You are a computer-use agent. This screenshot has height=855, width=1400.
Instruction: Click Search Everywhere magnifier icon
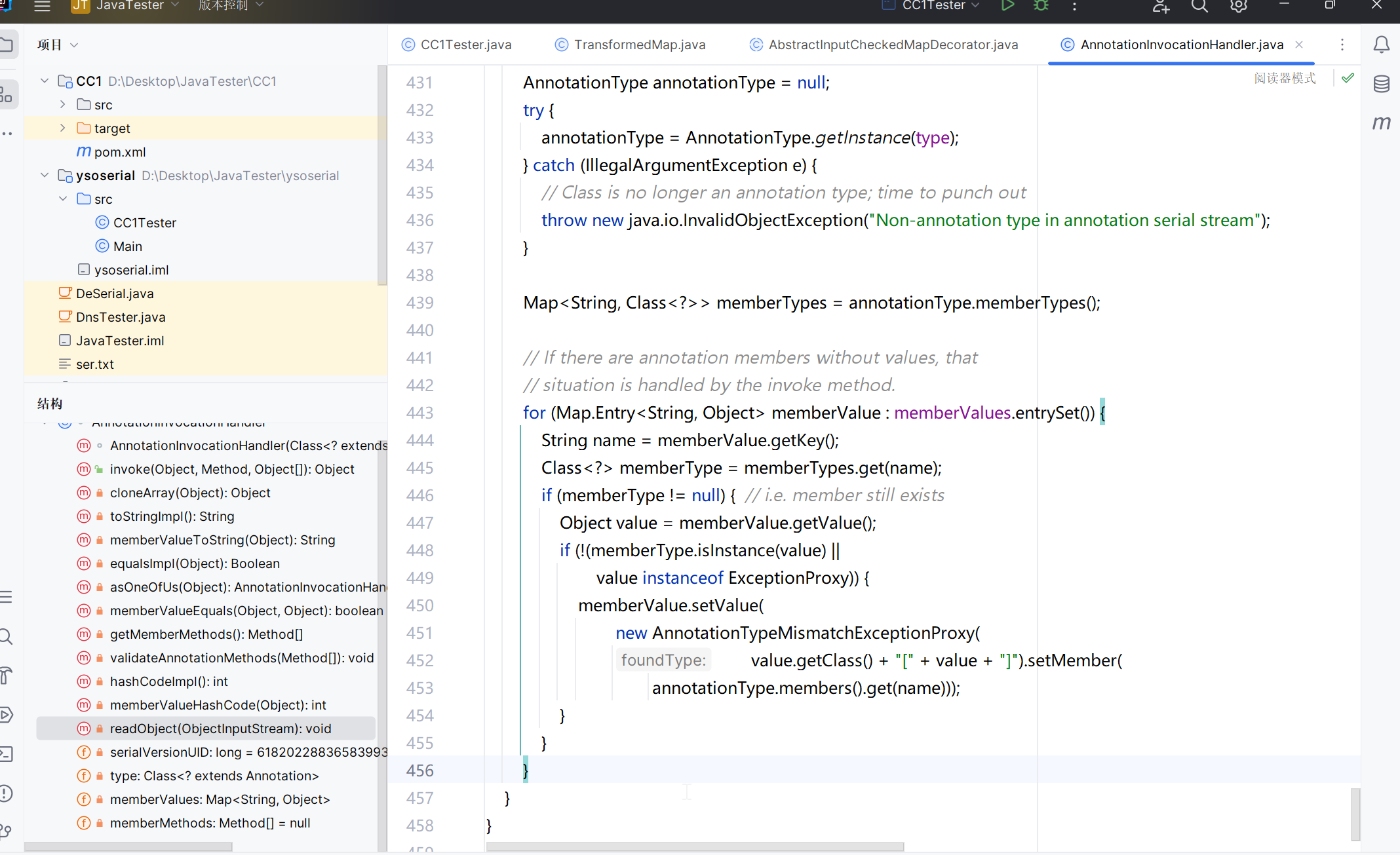1199,6
